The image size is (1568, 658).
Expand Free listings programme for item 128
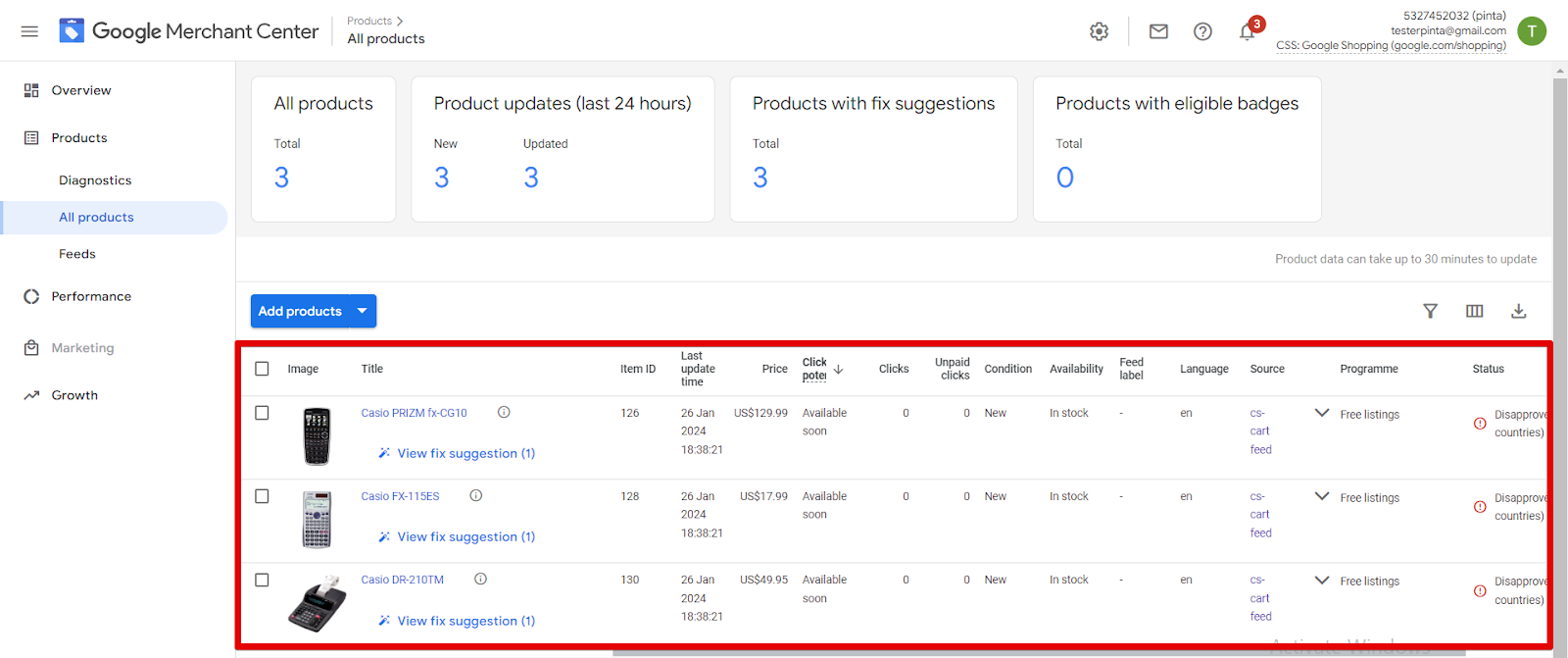pos(1321,496)
